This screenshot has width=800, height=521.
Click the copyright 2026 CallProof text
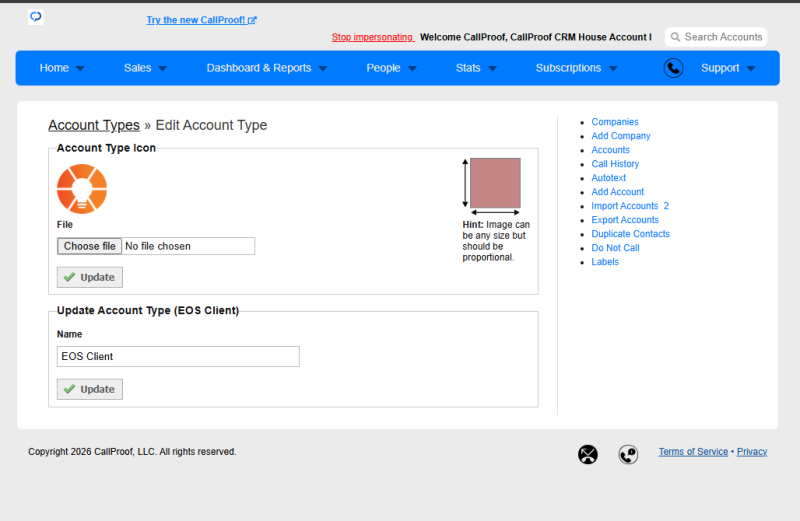tap(132, 452)
